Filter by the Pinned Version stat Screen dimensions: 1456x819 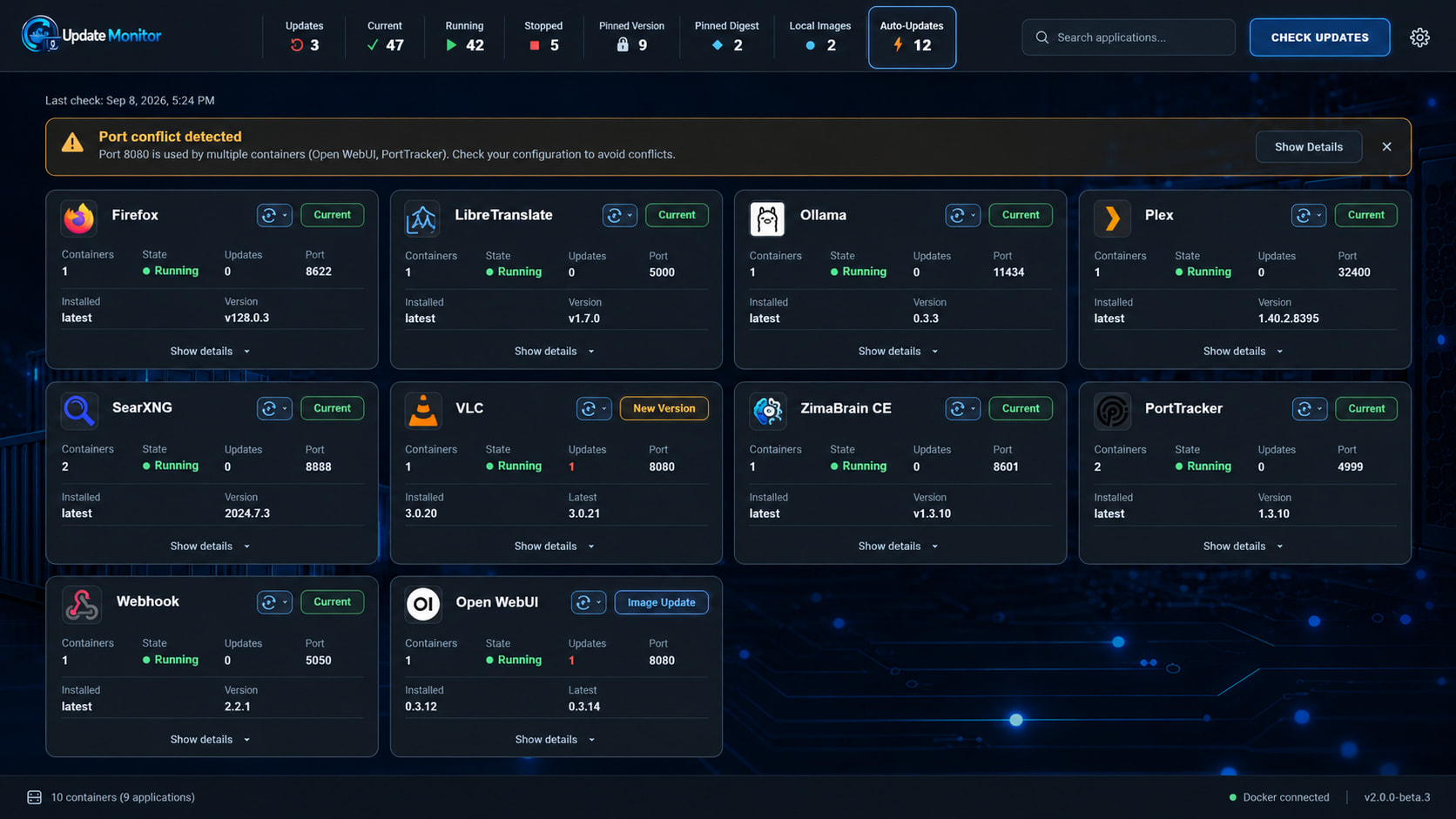click(x=631, y=37)
